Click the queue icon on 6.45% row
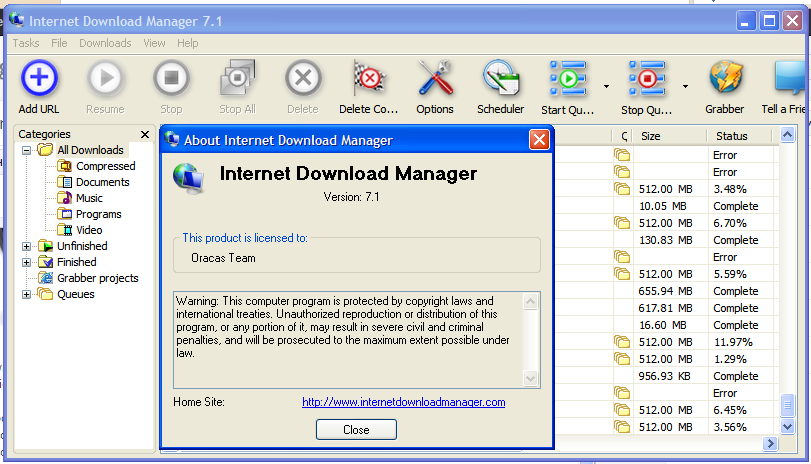811x464 pixels. pos(622,410)
